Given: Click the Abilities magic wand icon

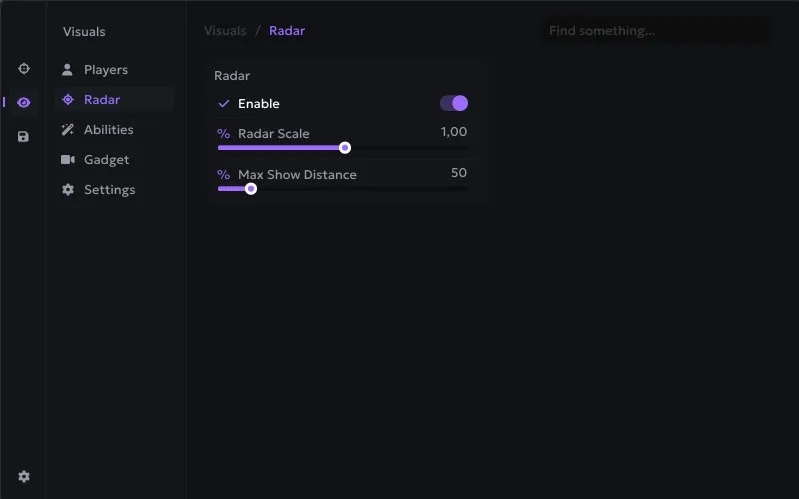Looking at the screenshot, I should click(68, 129).
